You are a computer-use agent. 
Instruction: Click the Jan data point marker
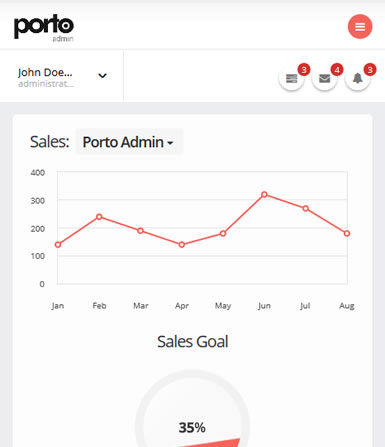[58, 245]
